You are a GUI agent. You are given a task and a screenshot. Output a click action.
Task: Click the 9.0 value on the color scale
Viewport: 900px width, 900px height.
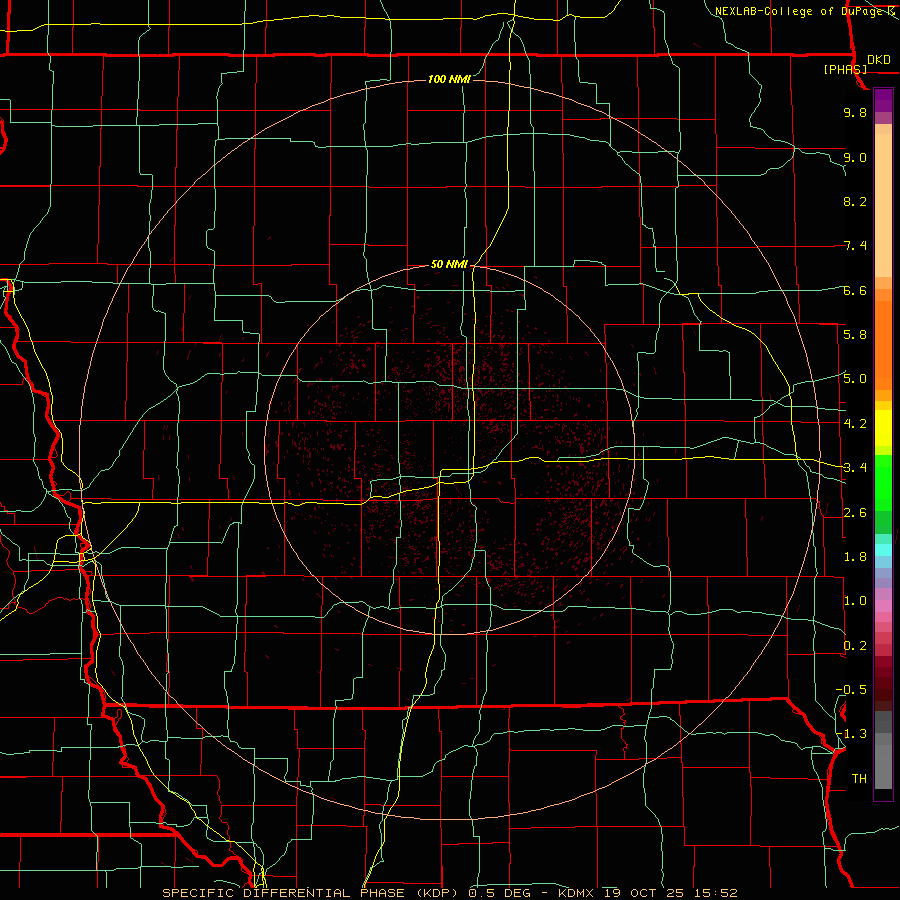855,157
